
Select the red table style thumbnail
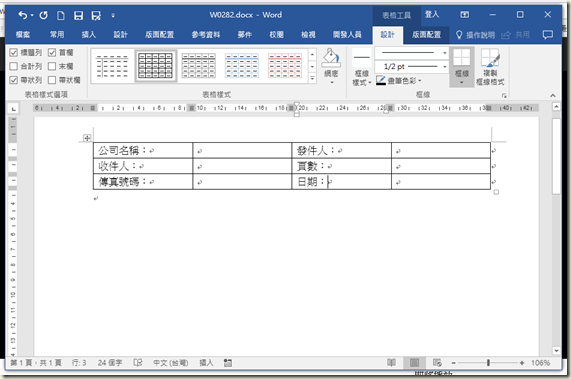point(285,66)
